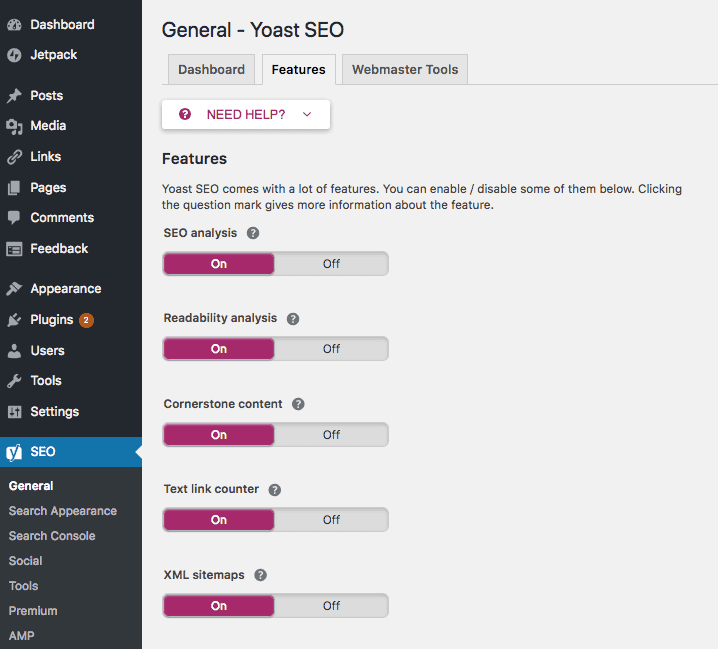The height and width of the screenshot is (649, 718).
Task: Click the Users person icon
Action: pos(14,351)
